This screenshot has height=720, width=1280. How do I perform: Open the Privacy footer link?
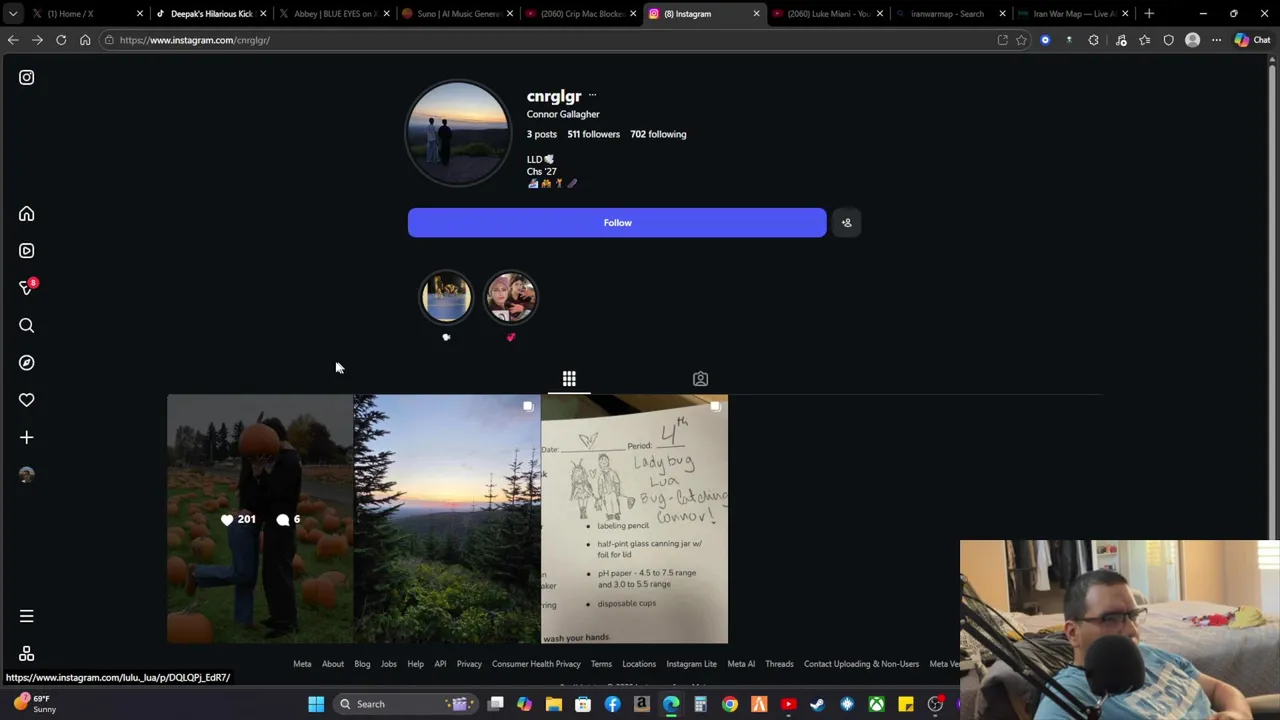[469, 664]
